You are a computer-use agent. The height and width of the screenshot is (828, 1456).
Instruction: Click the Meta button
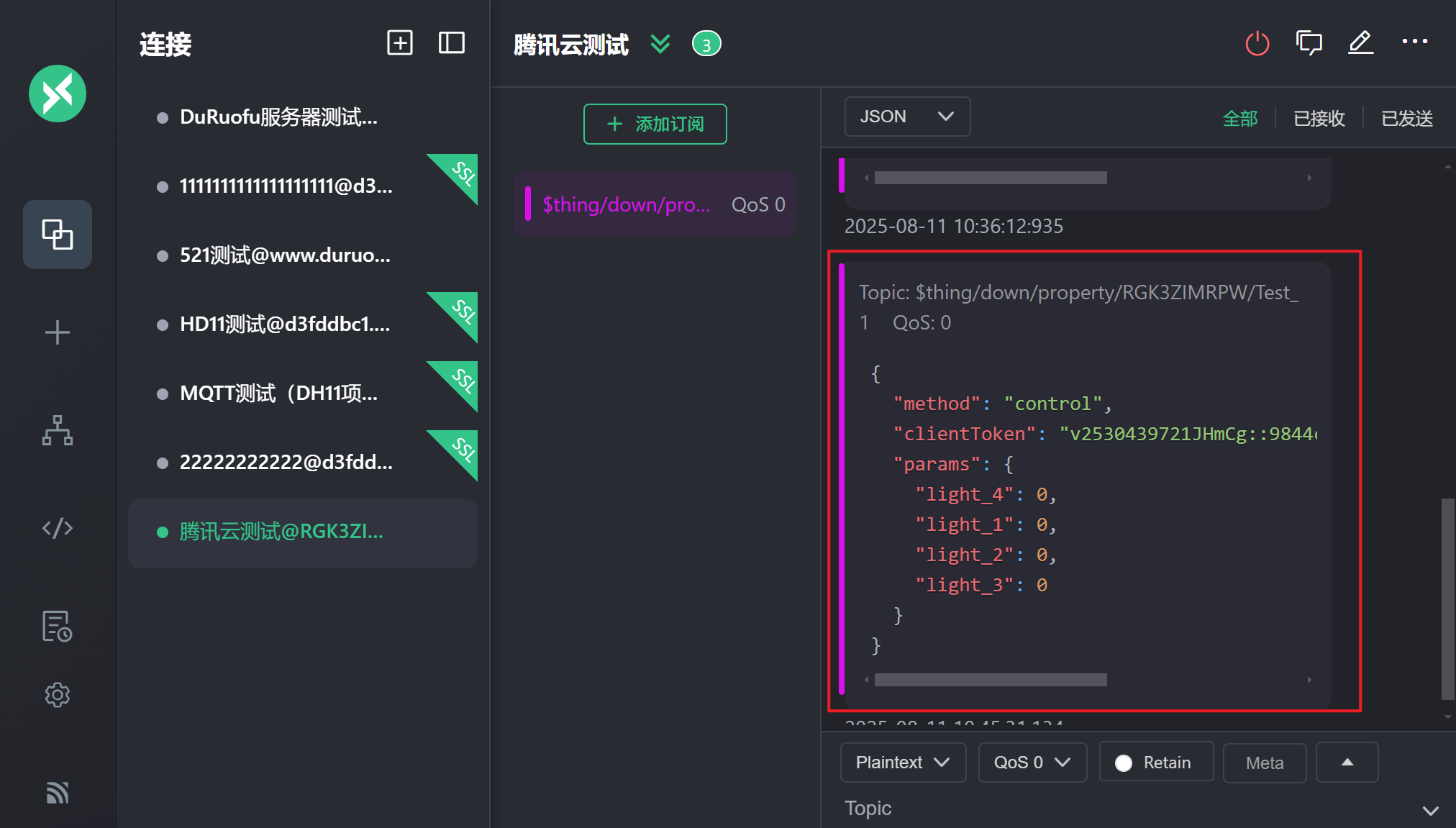pyautogui.click(x=1264, y=763)
